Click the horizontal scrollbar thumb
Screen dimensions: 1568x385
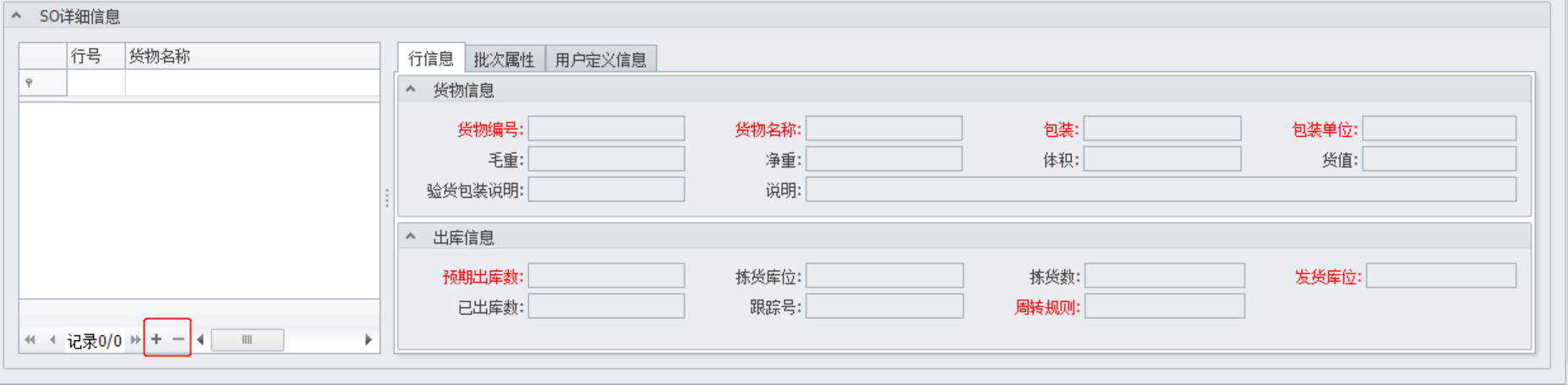248,340
